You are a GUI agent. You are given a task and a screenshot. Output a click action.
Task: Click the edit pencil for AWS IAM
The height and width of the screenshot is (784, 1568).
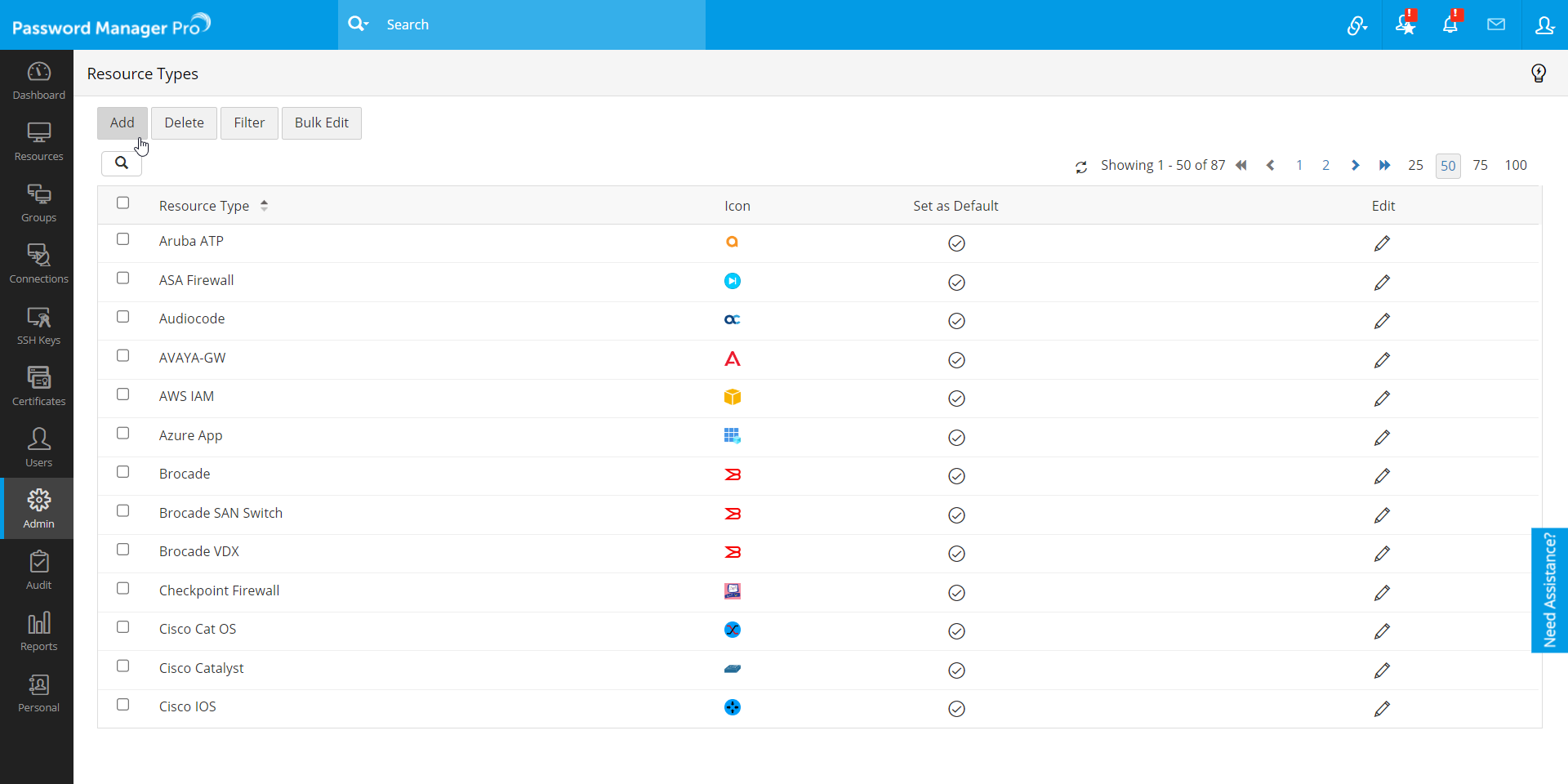[x=1382, y=399]
